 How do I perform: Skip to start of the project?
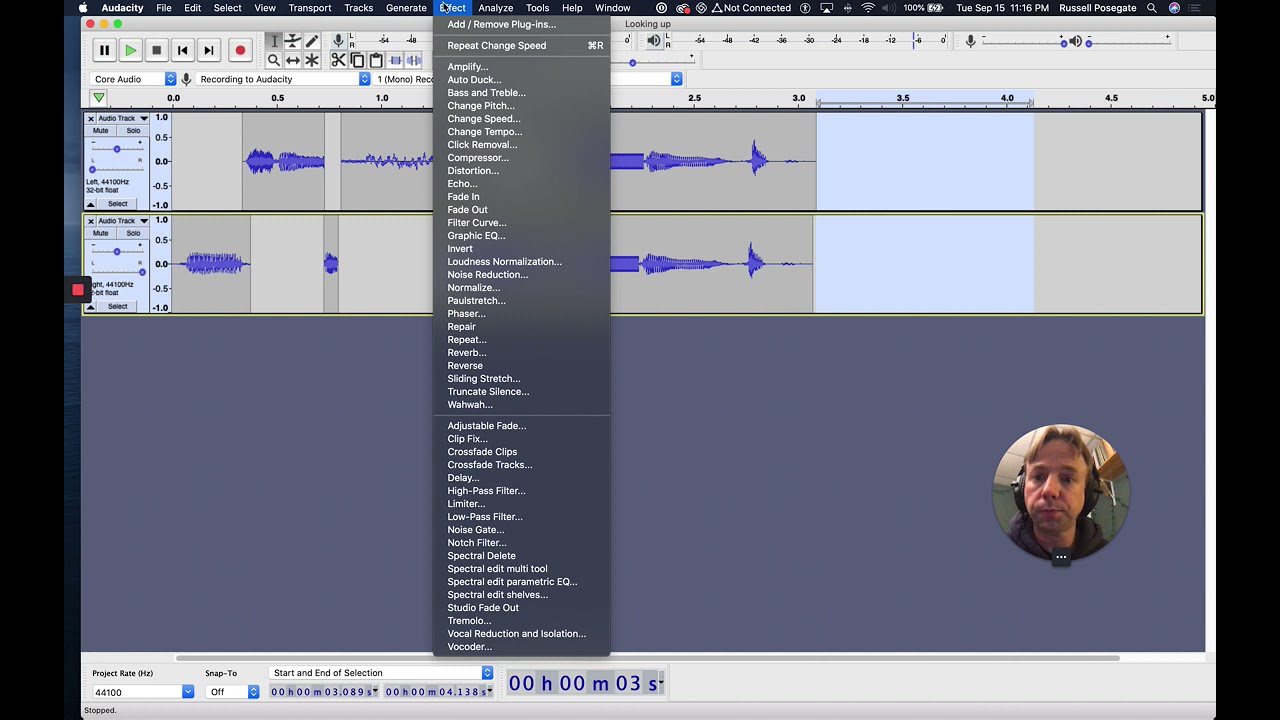click(x=182, y=50)
